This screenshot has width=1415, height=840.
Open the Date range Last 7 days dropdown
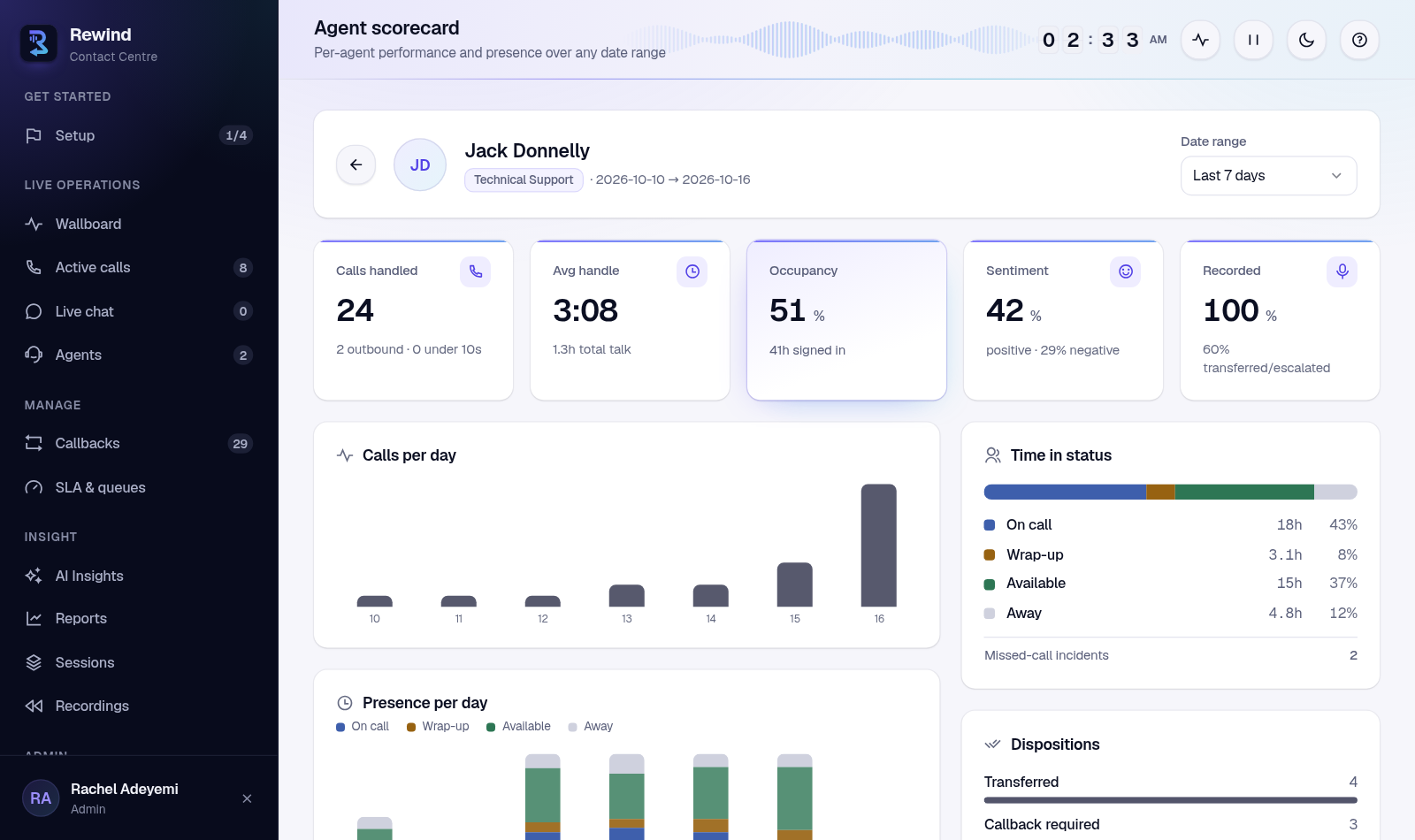(1268, 176)
